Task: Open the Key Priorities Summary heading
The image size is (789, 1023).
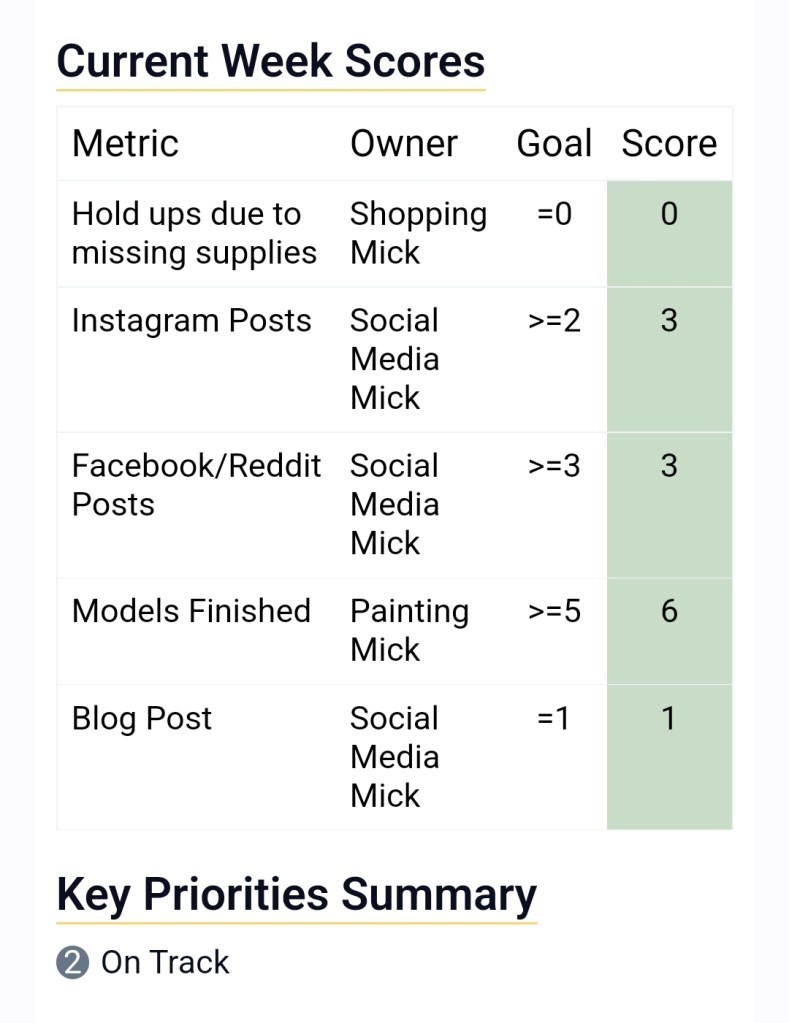Action: point(296,894)
